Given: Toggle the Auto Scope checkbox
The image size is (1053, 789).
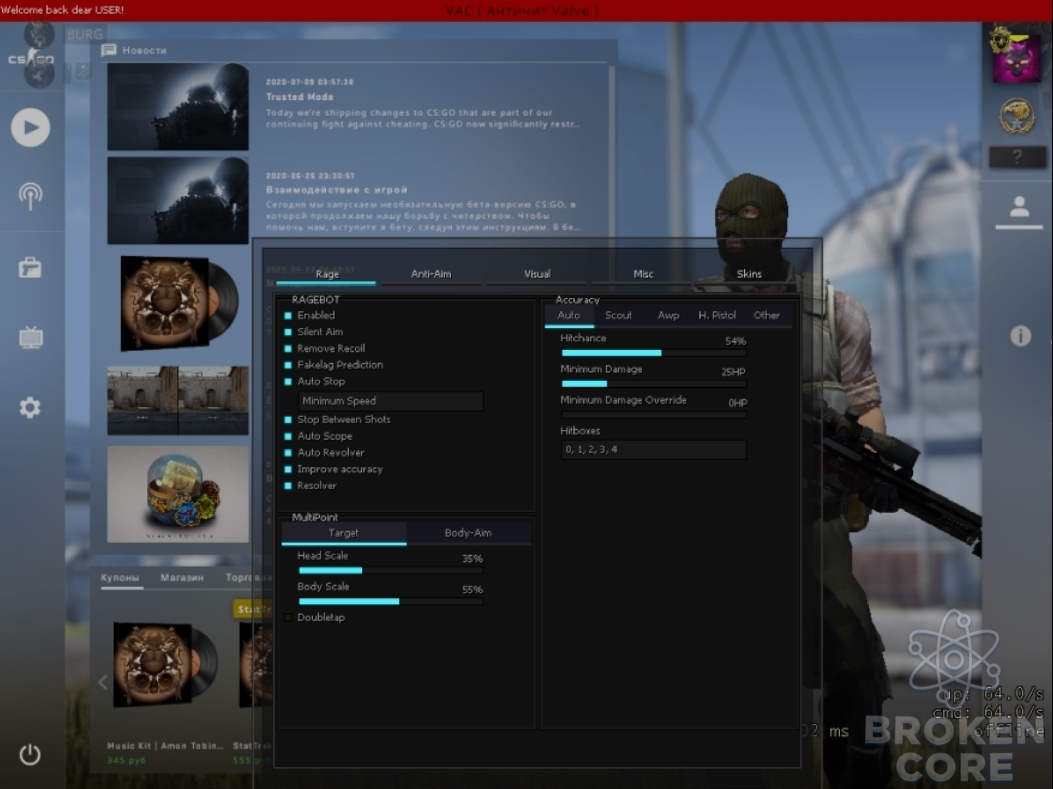Looking at the screenshot, I should pos(288,436).
